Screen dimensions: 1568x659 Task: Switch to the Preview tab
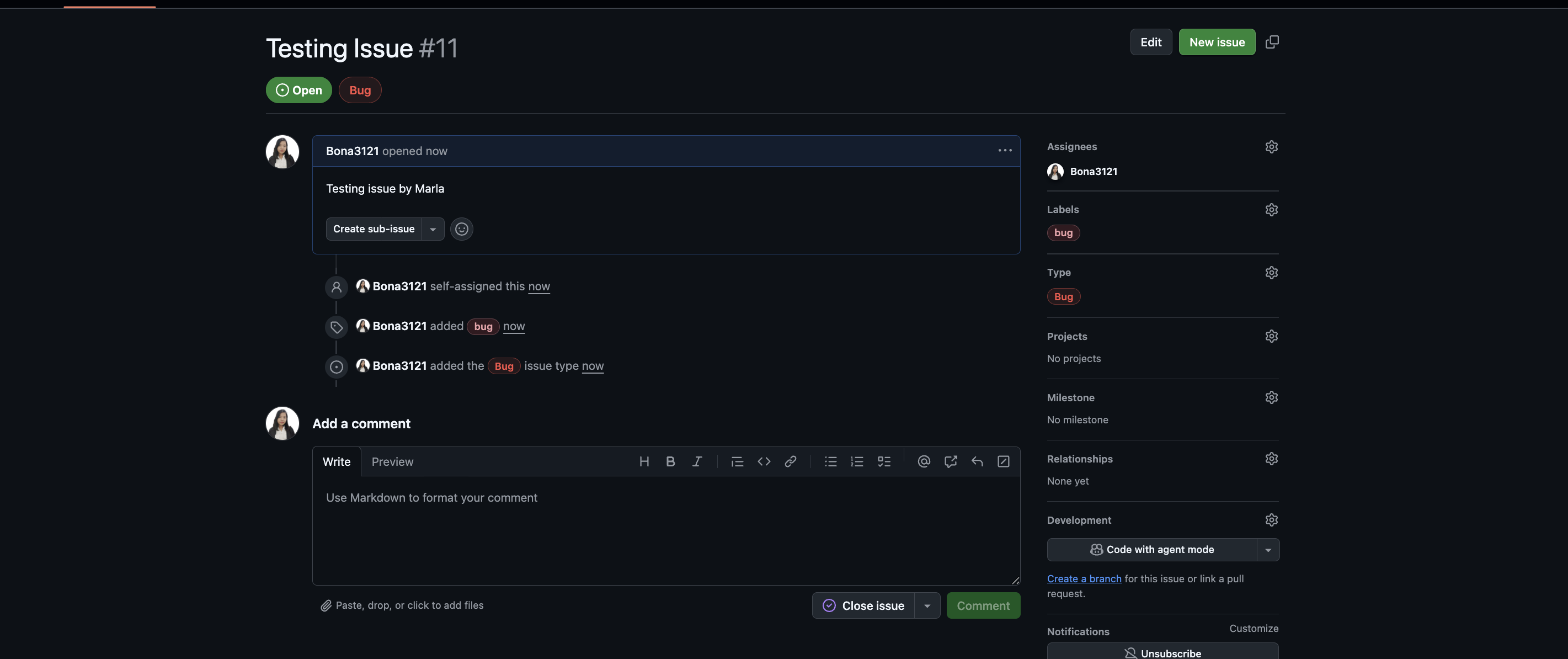392,461
